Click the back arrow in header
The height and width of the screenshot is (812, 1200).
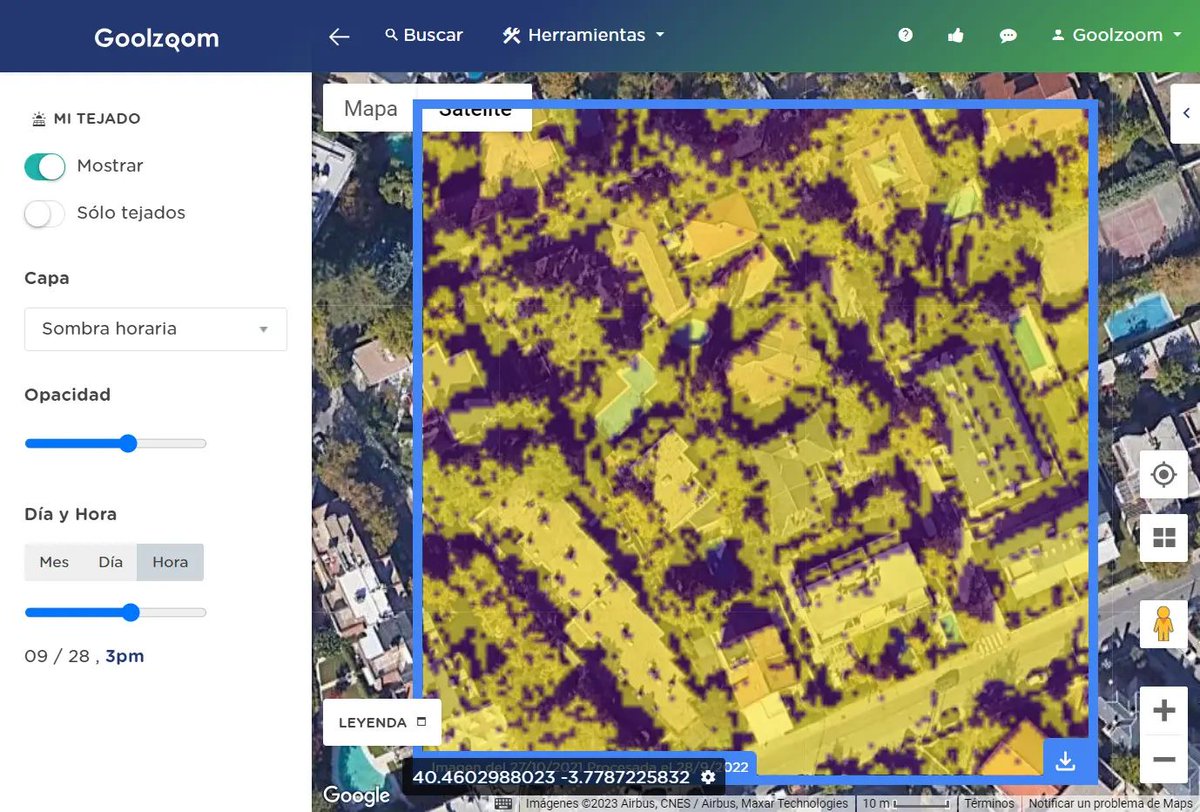[339, 36]
